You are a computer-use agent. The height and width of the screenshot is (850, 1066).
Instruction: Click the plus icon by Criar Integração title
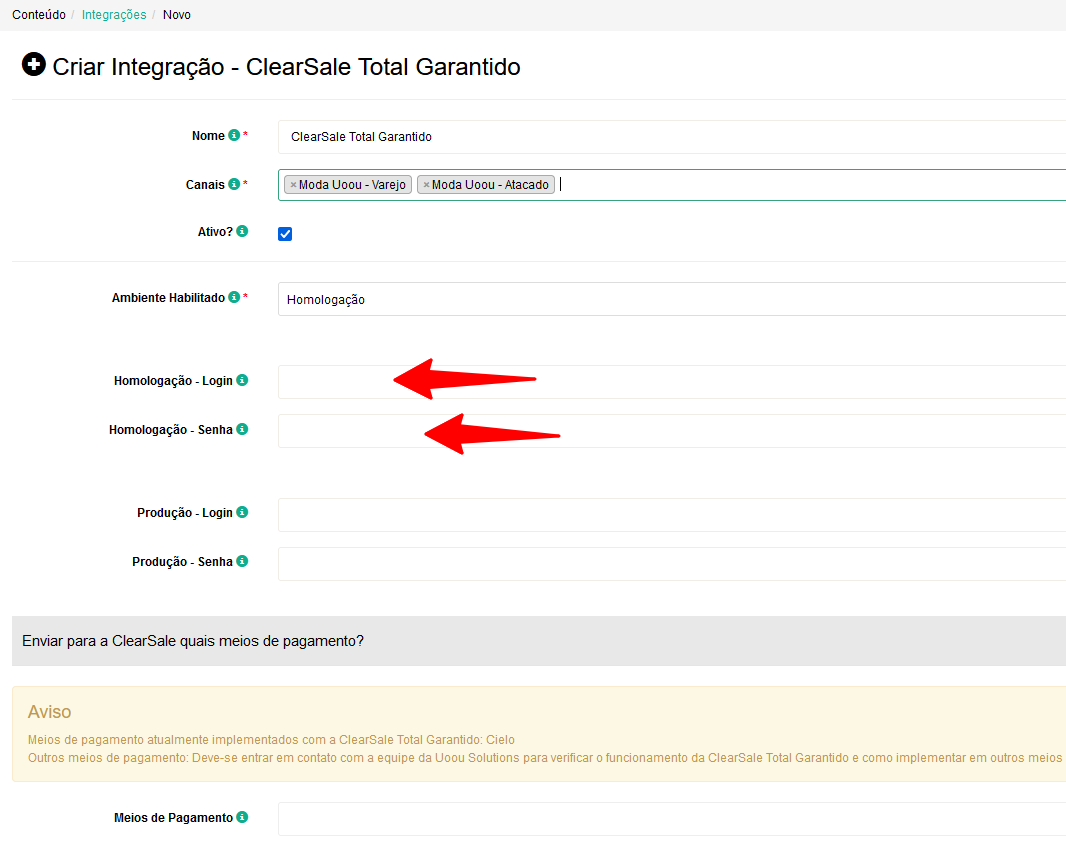point(33,65)
